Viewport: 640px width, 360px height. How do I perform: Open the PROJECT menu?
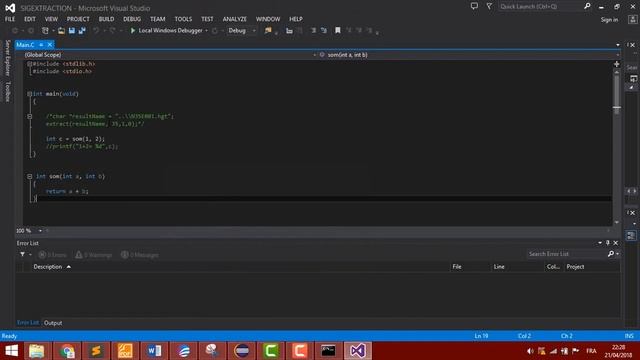[78, 19]
